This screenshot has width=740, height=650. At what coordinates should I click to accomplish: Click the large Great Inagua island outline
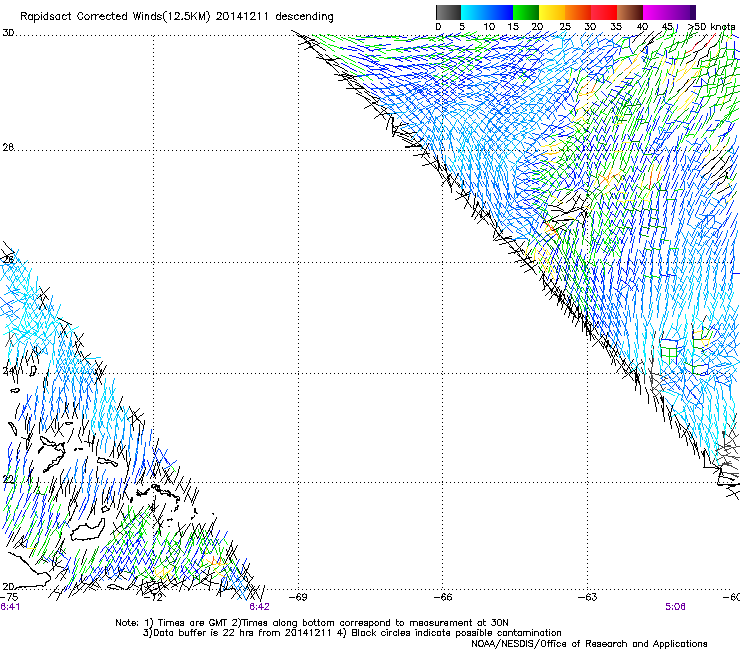88,530
